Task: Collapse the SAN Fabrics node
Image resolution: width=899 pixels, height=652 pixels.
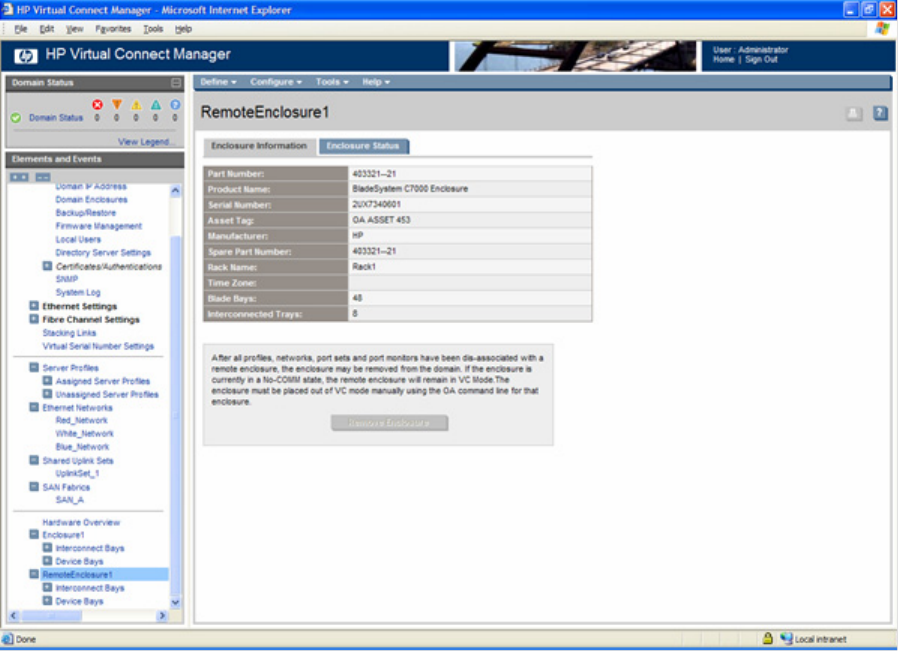Action: pos(34,486)
